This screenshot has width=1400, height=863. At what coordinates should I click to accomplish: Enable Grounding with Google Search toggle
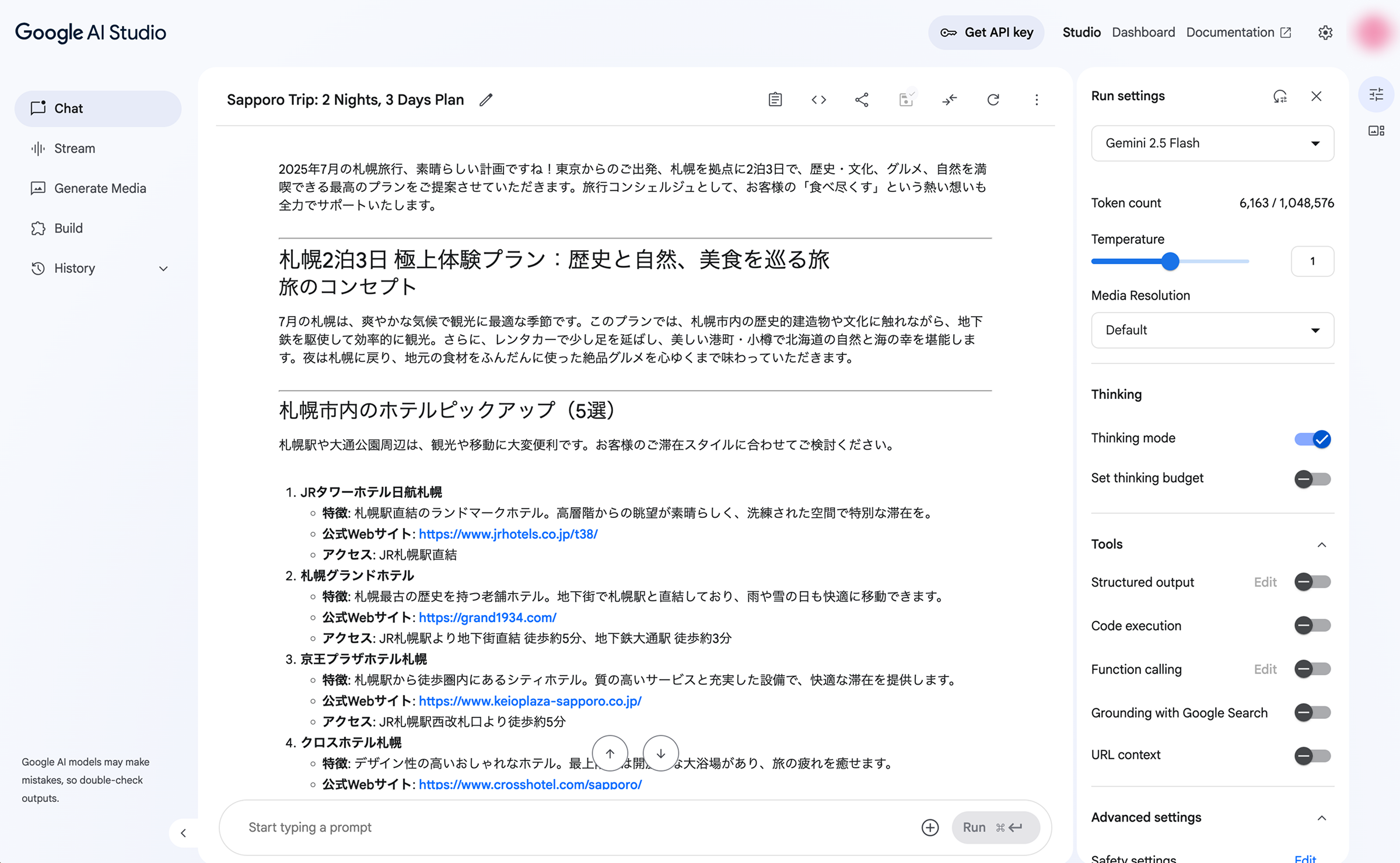pos(1312,713)
